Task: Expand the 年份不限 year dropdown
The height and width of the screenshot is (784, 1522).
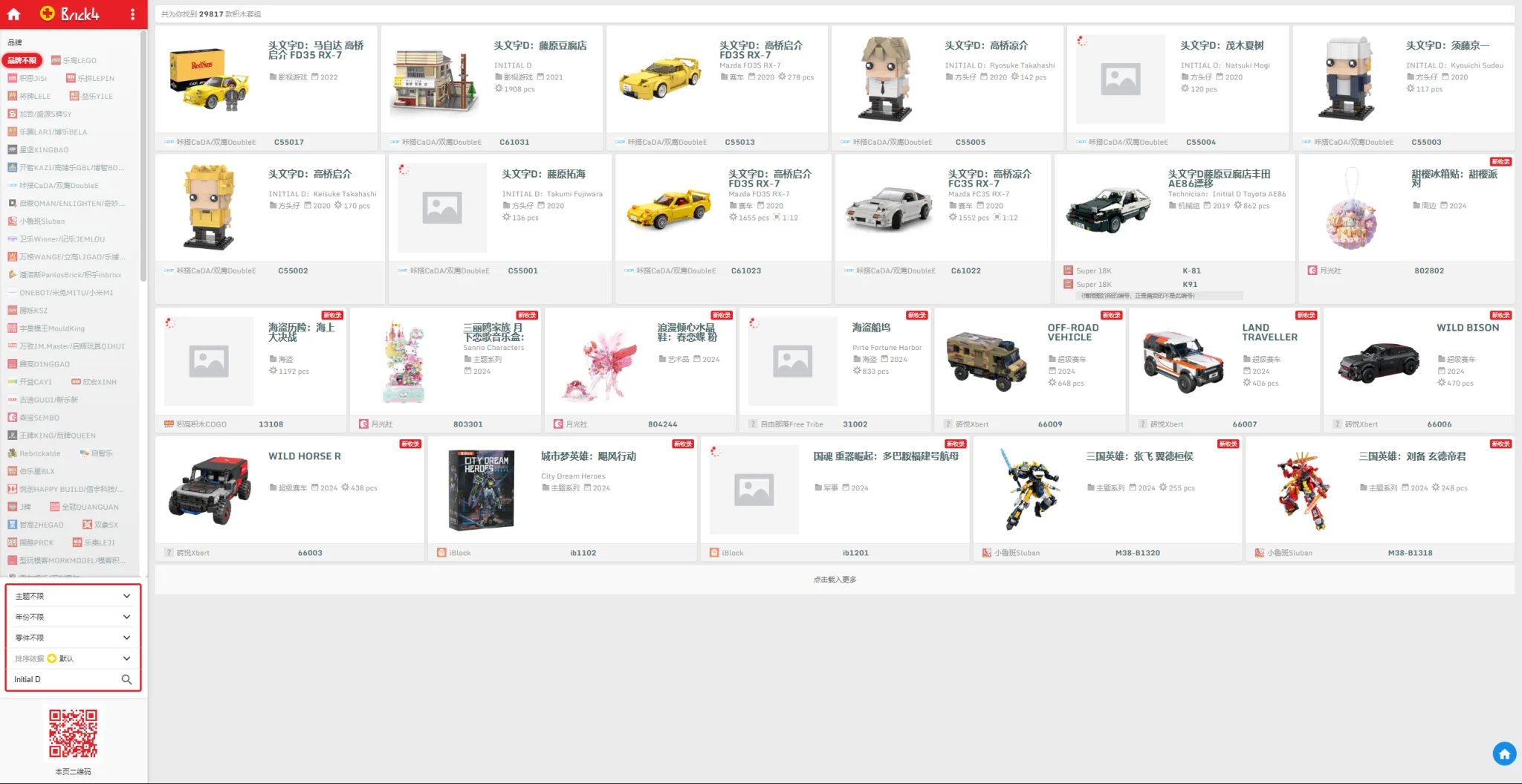Action: click(x=73, y=617)
